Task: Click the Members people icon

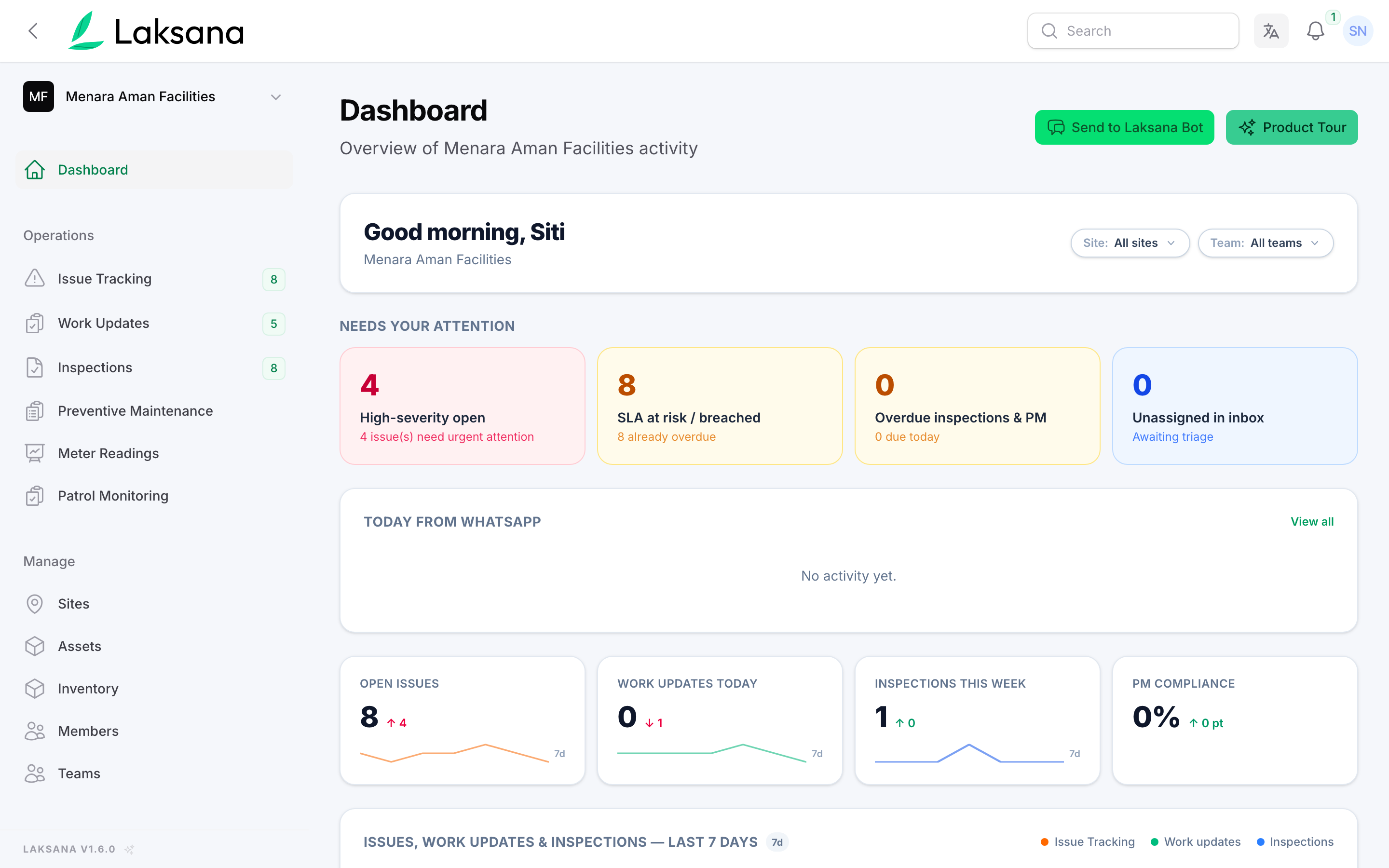Action: [x=34, y=732]
